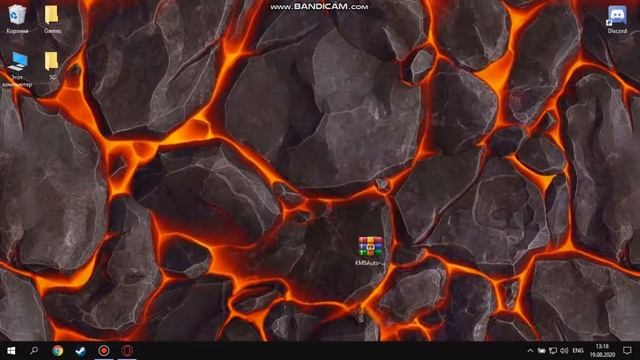Open the volume speaker tray icon
Screen dimensions: 640x360
click(564, 351)
